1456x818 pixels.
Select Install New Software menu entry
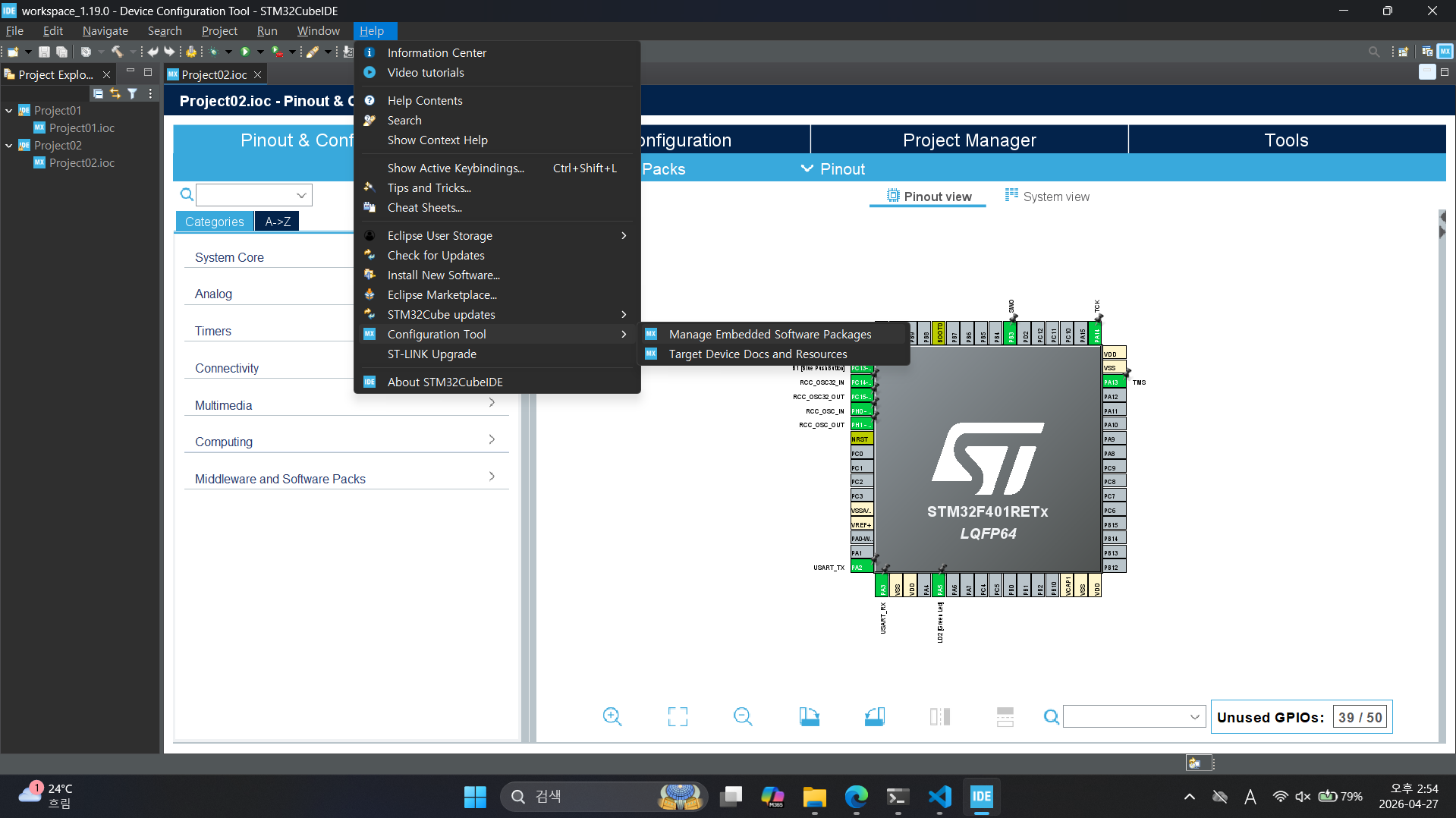497,275
